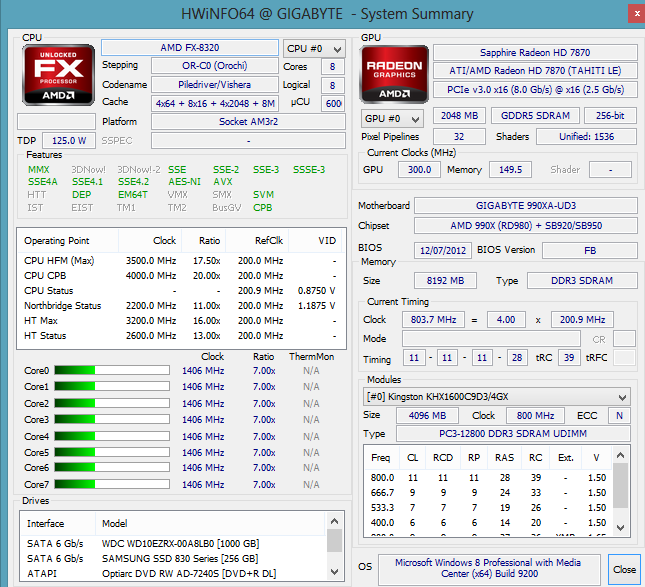Click the TDP 125.0 W value

[69, 141]
